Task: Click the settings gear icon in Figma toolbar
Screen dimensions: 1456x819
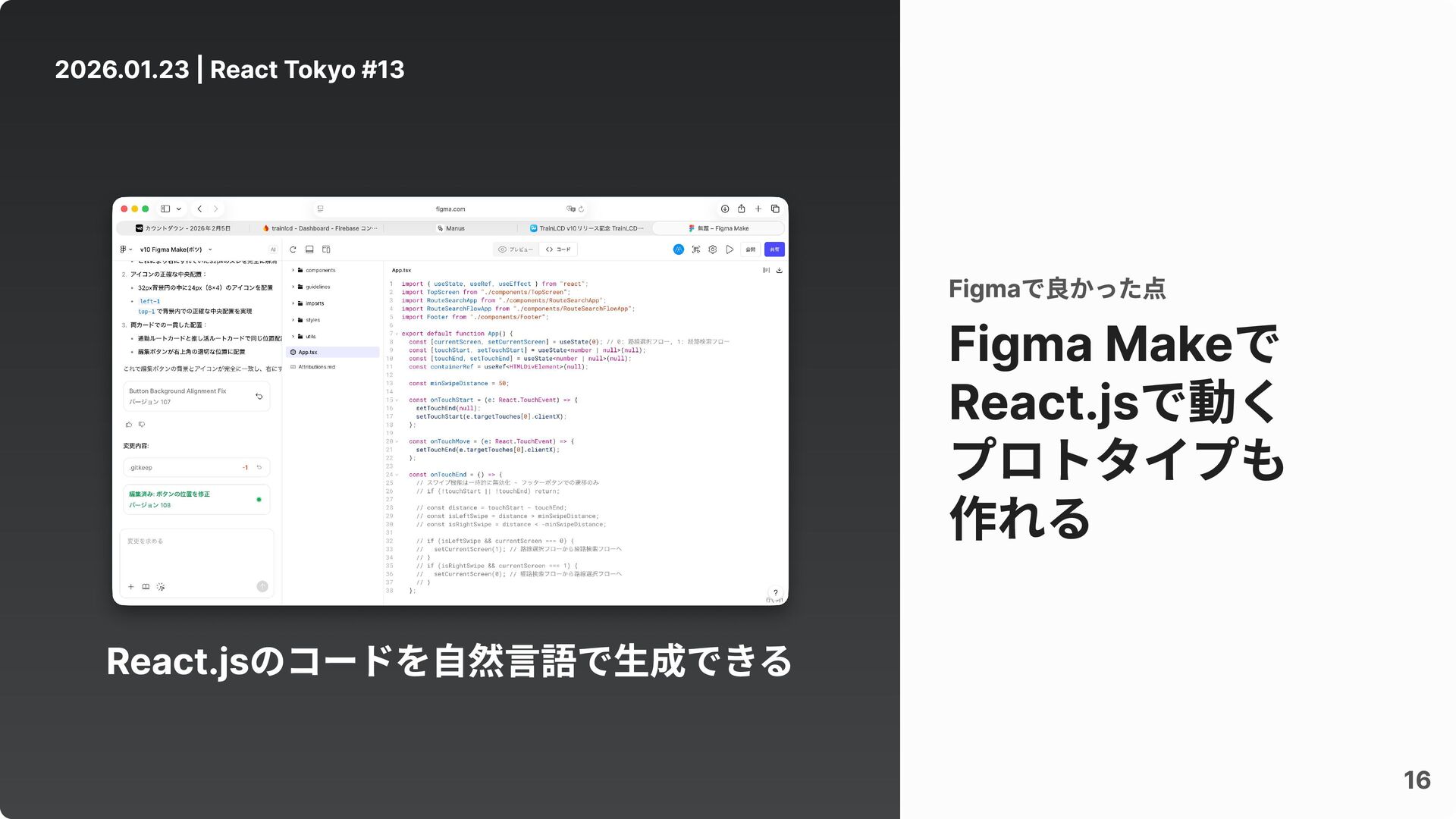Action: coord(713,249)
